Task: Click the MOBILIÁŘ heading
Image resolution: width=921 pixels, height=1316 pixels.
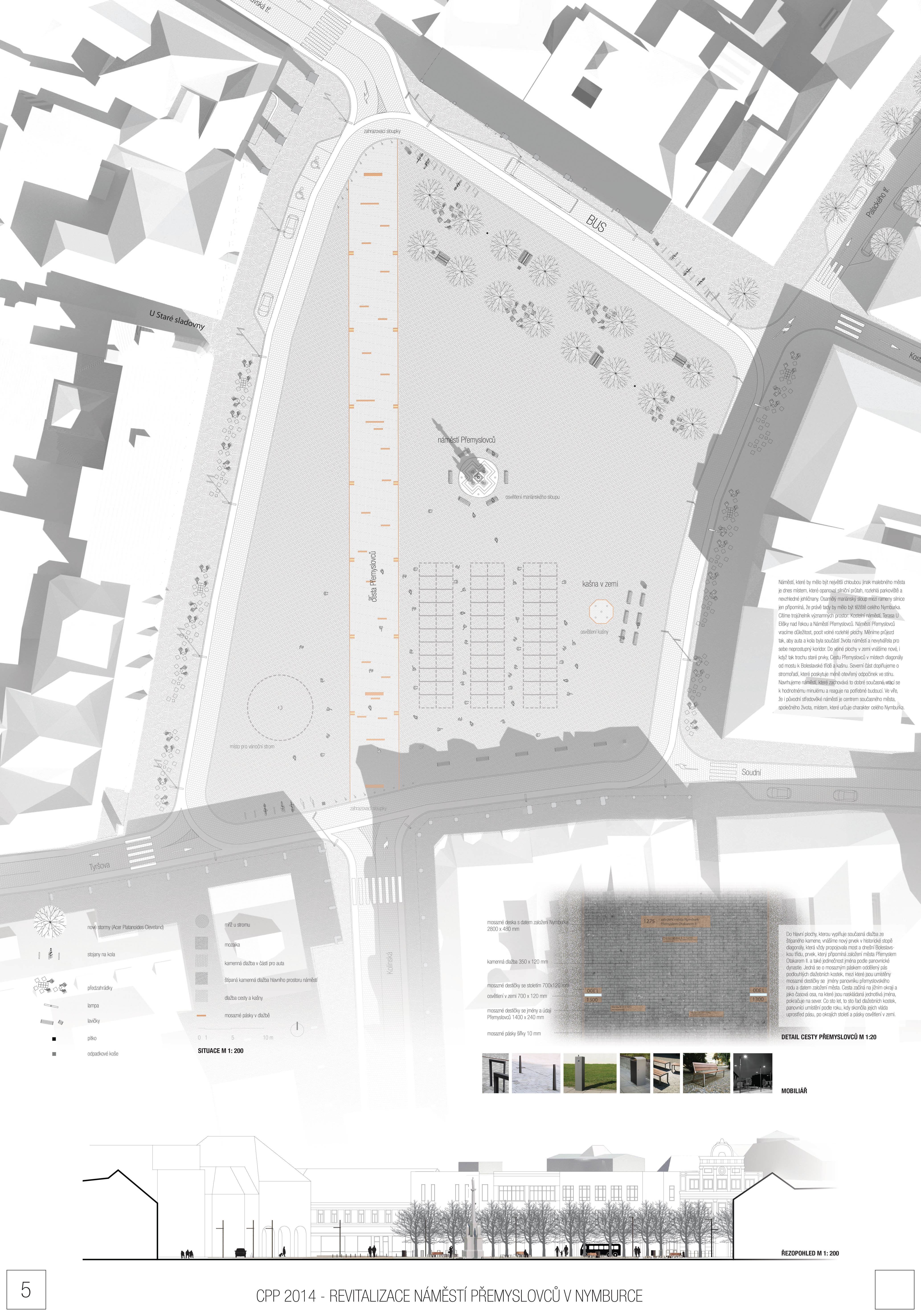Action: (x=794, y=1091)
